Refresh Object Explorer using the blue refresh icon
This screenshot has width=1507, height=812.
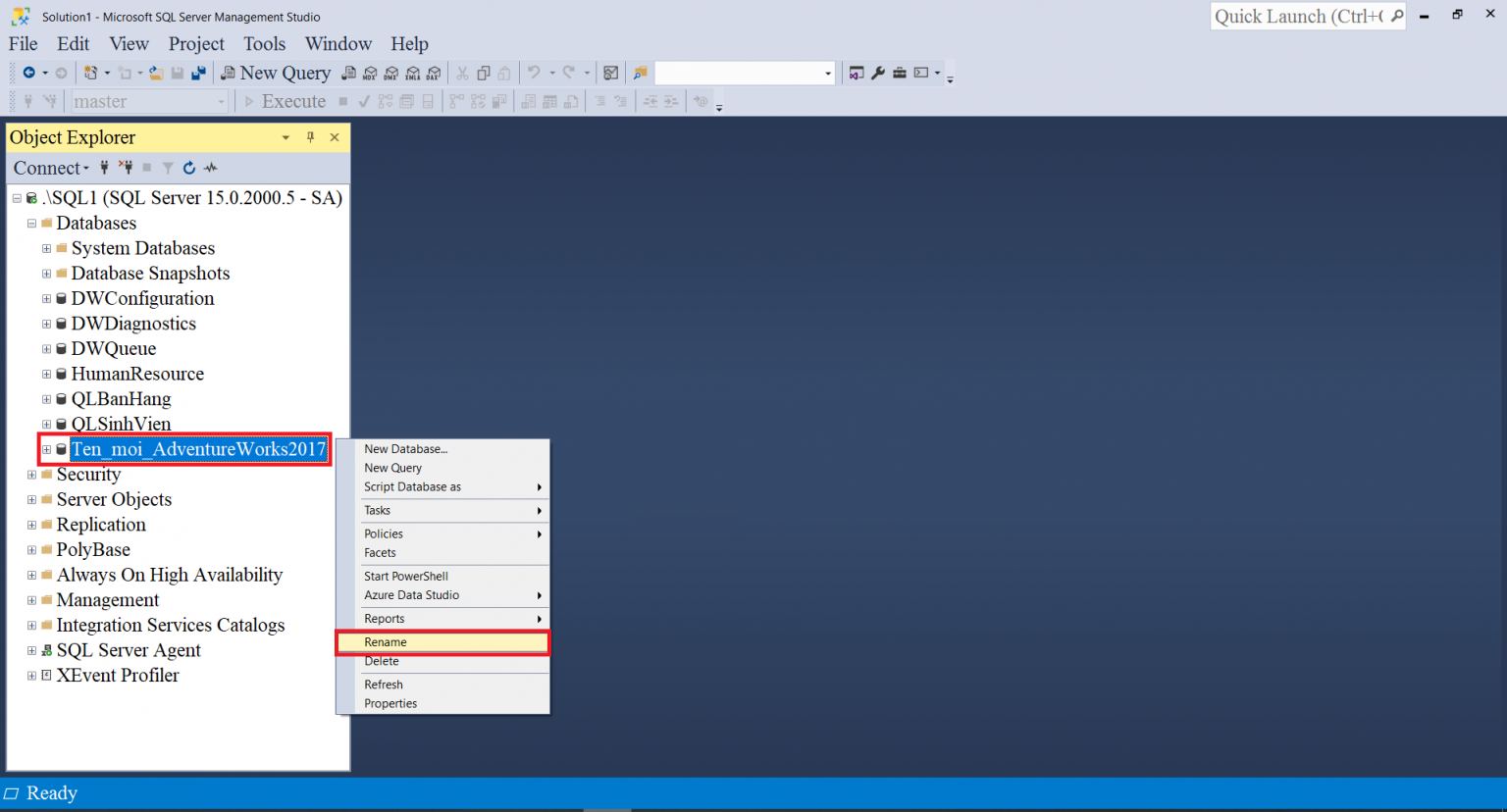(189, 168)
